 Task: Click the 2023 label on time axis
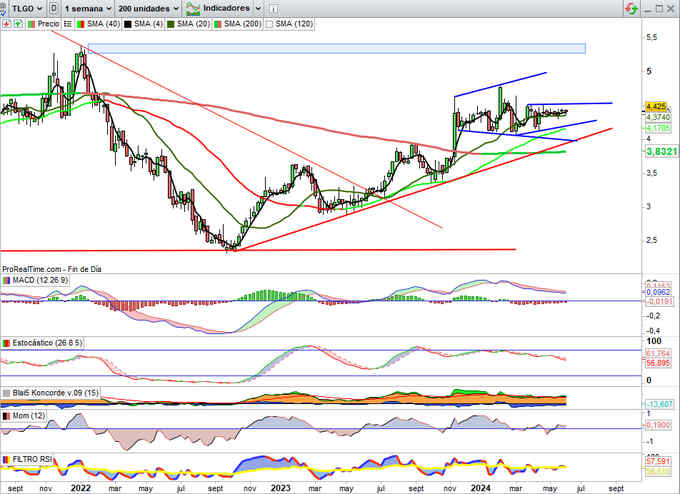pyautogui.click(x=281, y=488)
